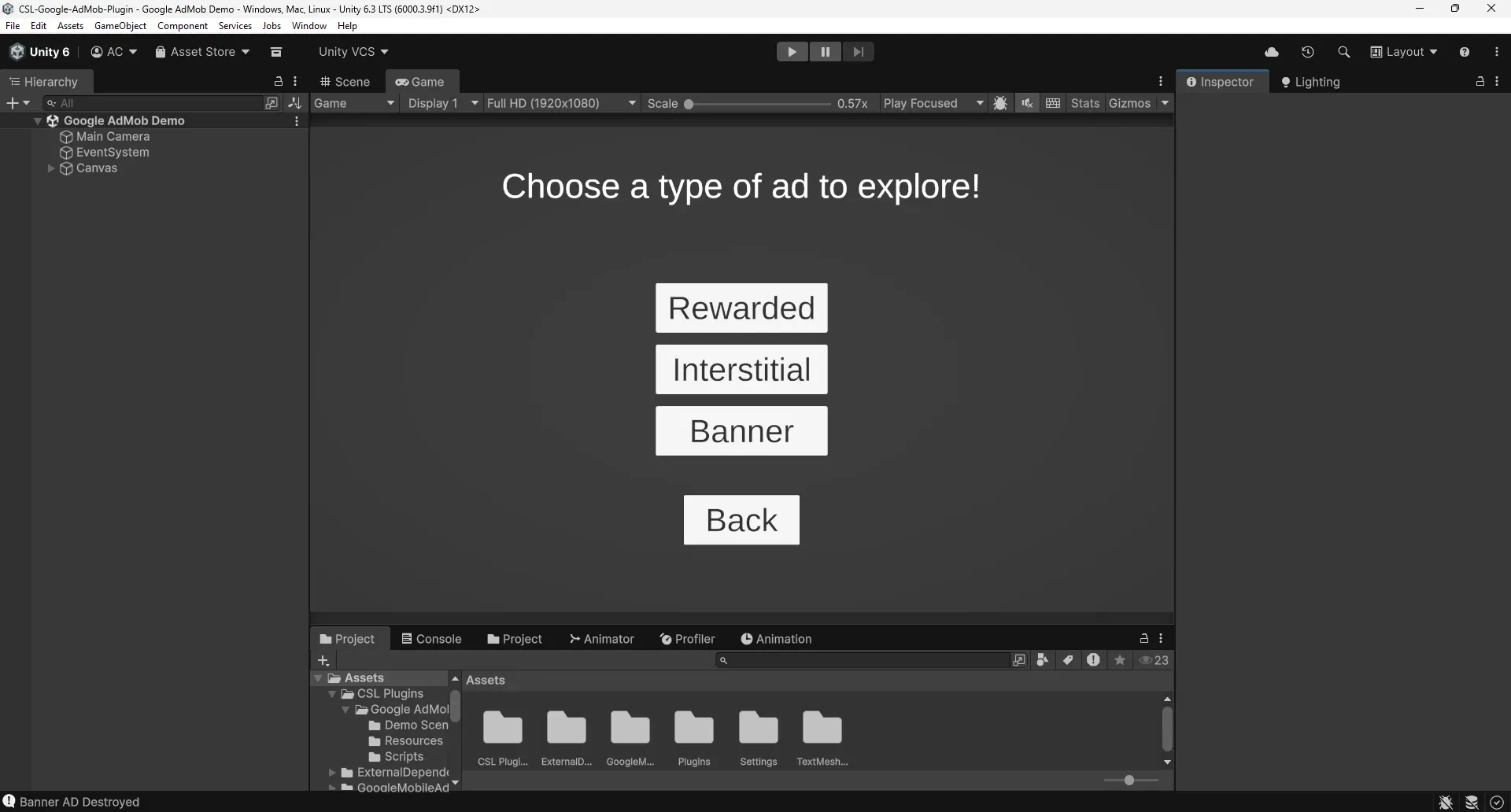Open the Display 1 dropdown
The height and width of the screenshot is (812, 1511).
pyautogui.click(x=443, y=103)
